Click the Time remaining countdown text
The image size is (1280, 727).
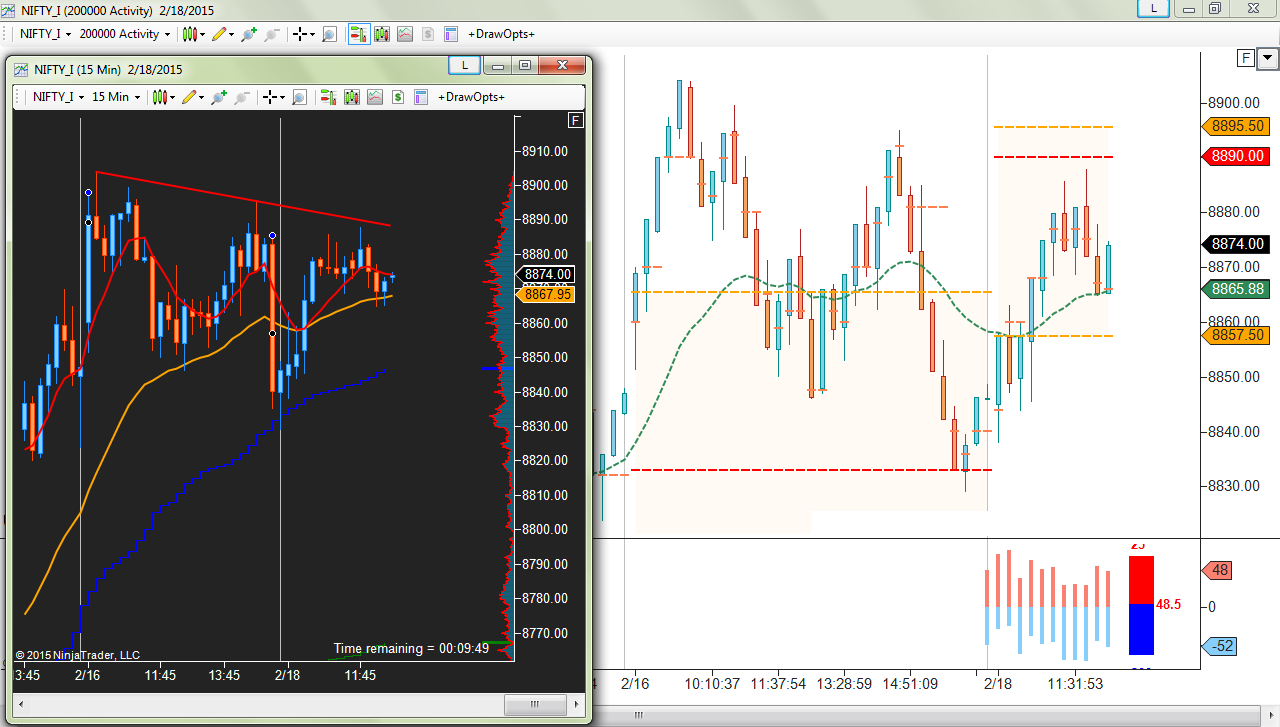(411, 648)
